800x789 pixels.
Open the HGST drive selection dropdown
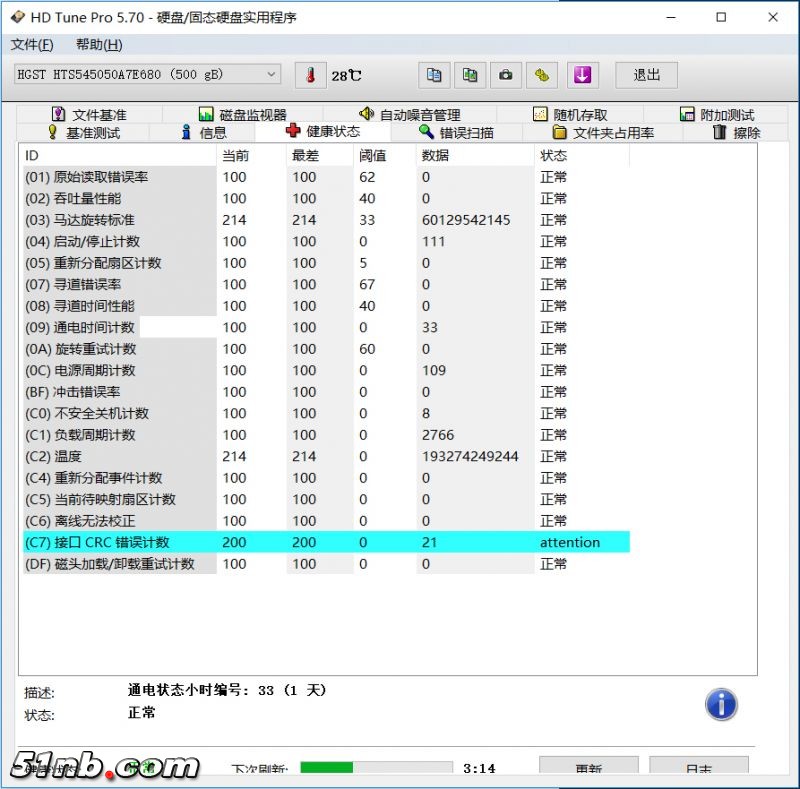pyautogui.click(x=147, y=75)
